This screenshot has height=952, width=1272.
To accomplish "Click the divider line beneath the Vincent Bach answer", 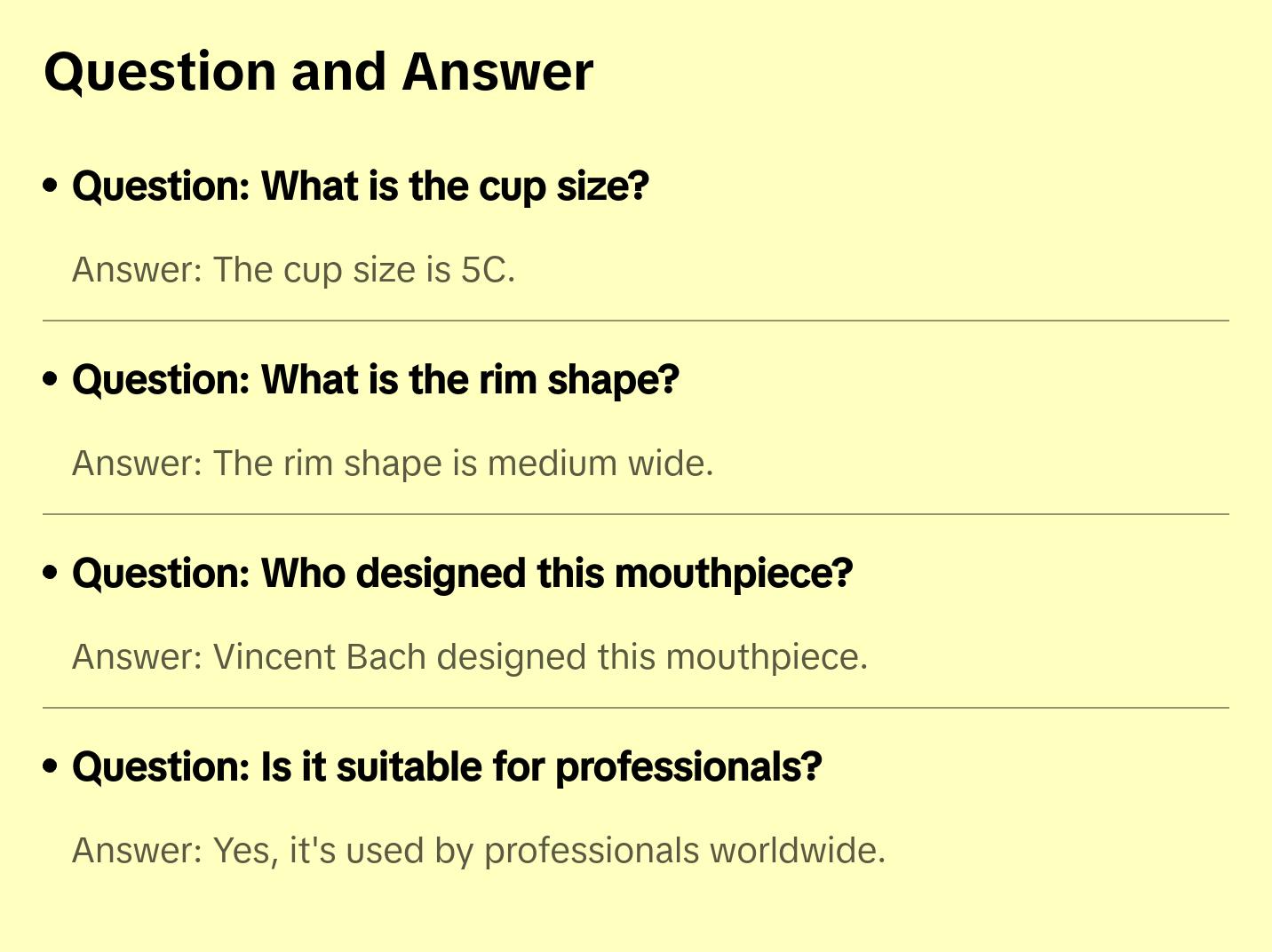I will (636, 708).
